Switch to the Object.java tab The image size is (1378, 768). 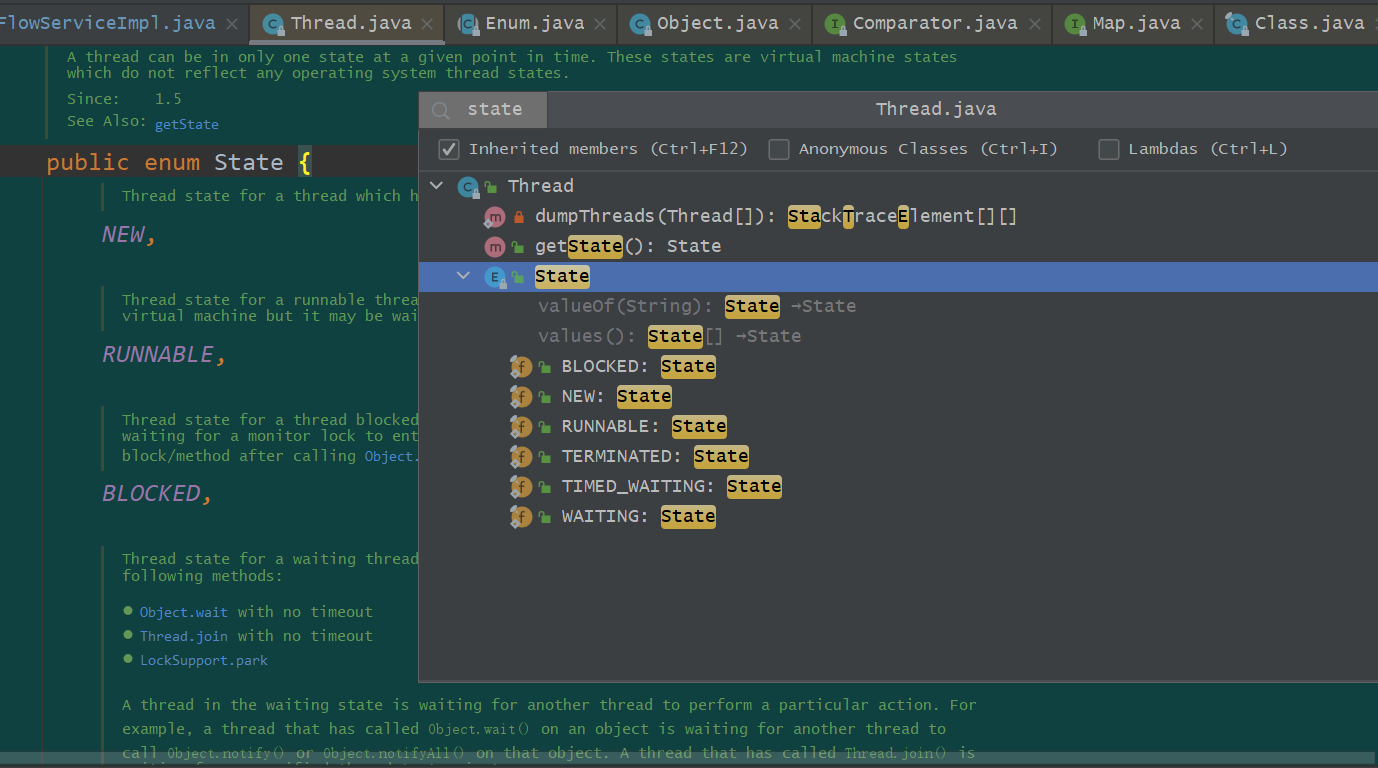(713, 23)
